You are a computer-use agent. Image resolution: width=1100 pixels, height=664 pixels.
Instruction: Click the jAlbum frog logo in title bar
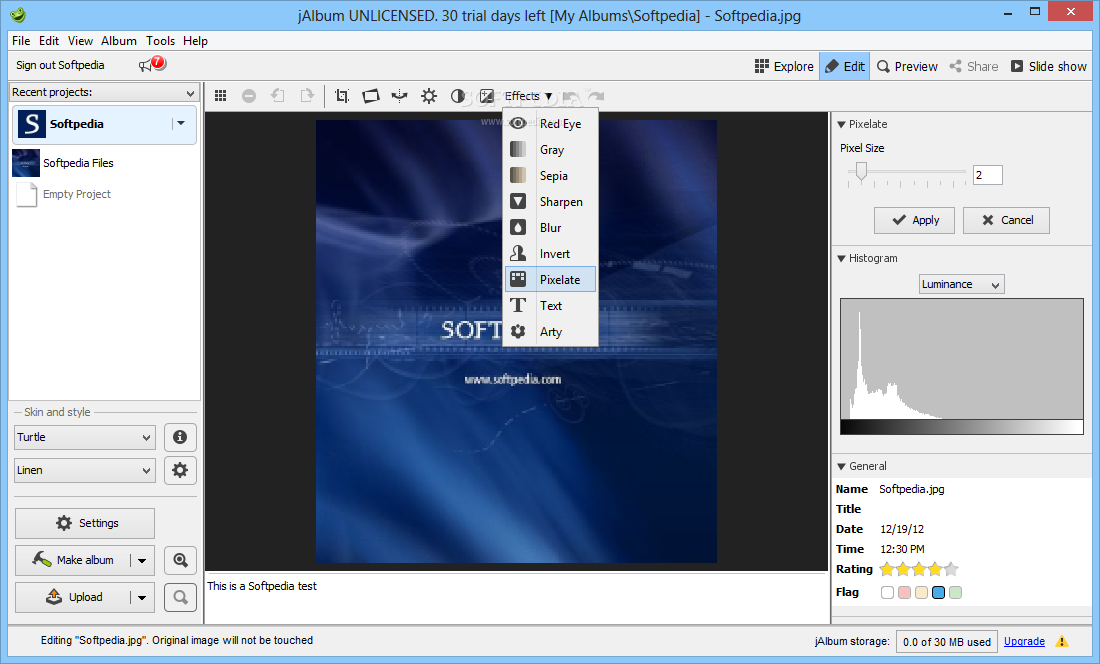point(18,15)
